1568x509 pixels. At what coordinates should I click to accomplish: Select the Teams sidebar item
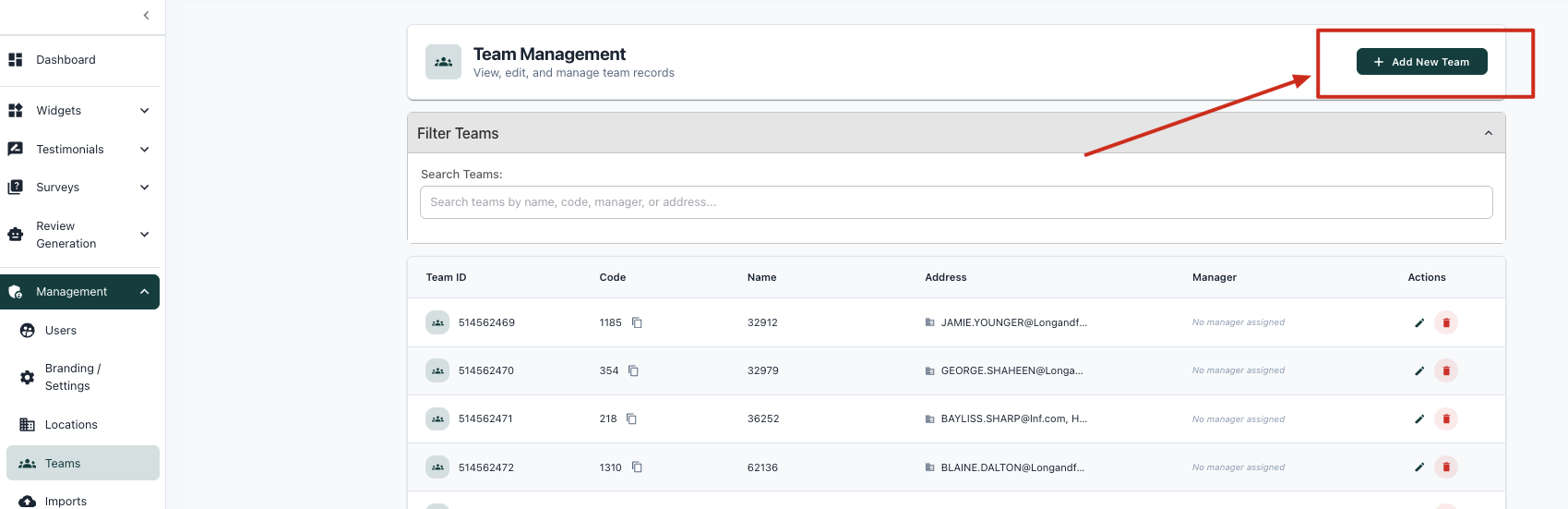pyautogui.click(x=83, y=464)
